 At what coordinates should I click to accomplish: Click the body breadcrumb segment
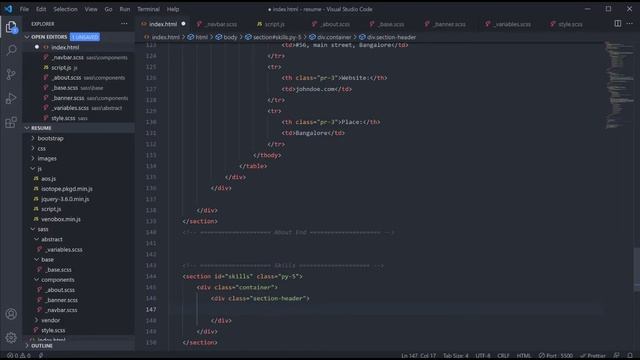click(x=230, y=37)
